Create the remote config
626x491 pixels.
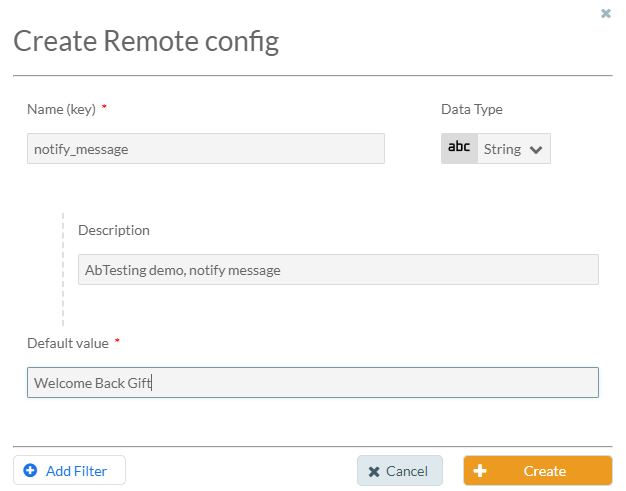(x=538, y=471)
